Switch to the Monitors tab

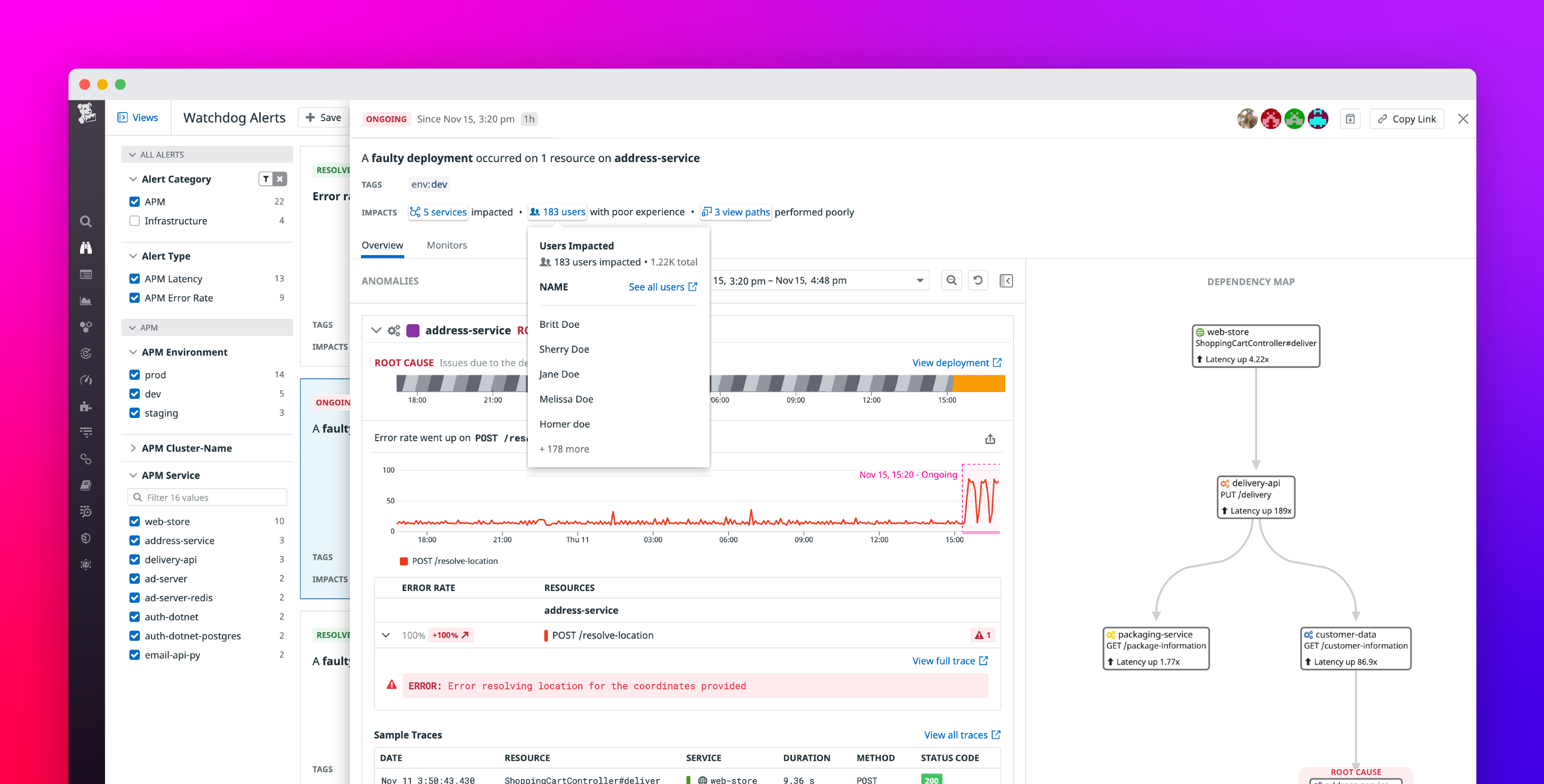(x=447, y=245)
